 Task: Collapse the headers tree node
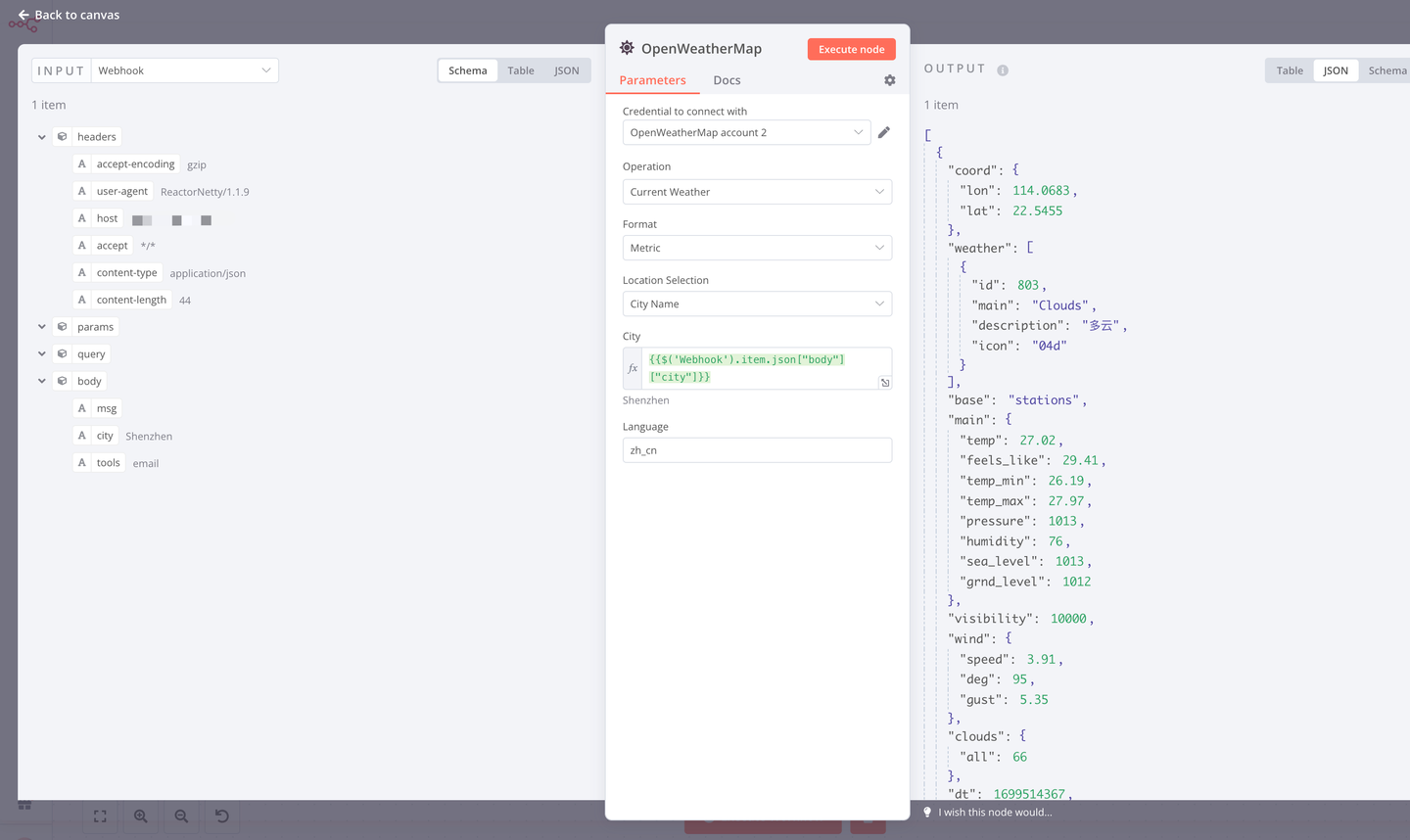click(42, 137)
